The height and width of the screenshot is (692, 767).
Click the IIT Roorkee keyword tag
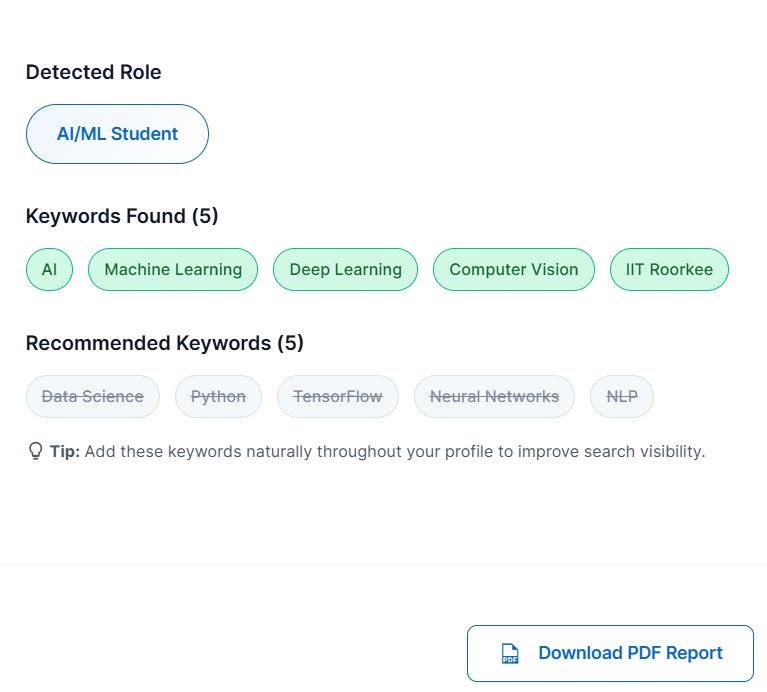pyautogui.click(x=669, y=270)
